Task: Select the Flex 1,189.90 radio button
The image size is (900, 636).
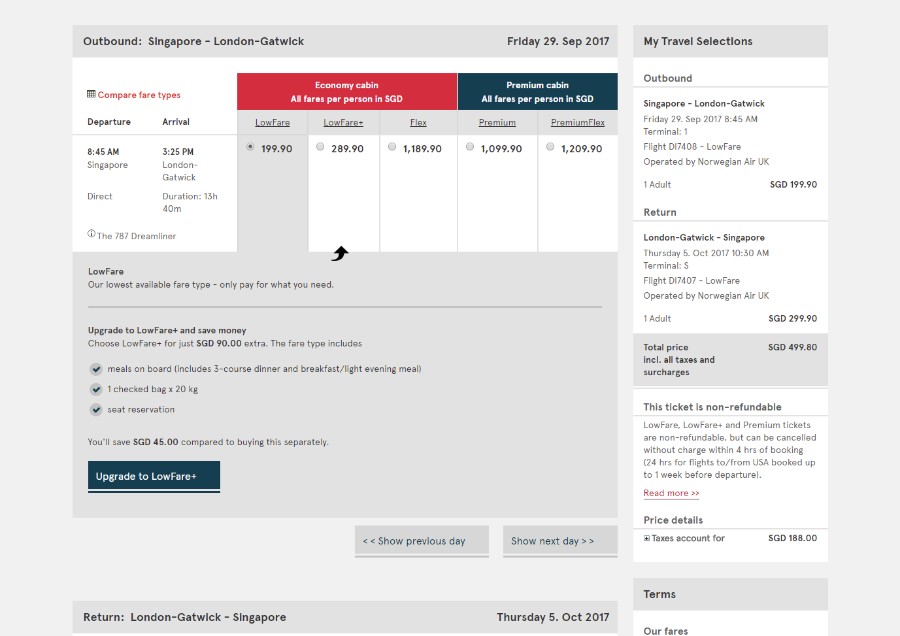Action: point(392,147)
